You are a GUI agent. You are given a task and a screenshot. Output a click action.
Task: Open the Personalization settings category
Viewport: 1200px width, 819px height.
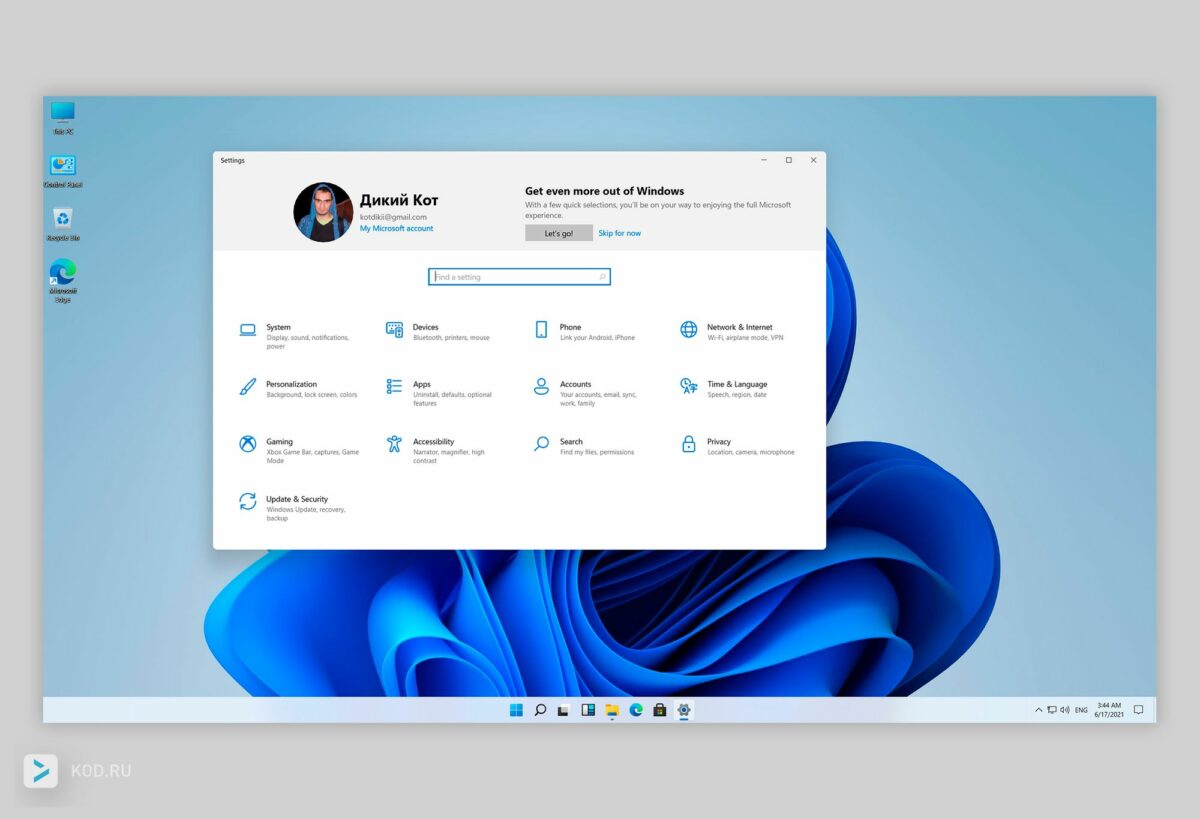298,389
